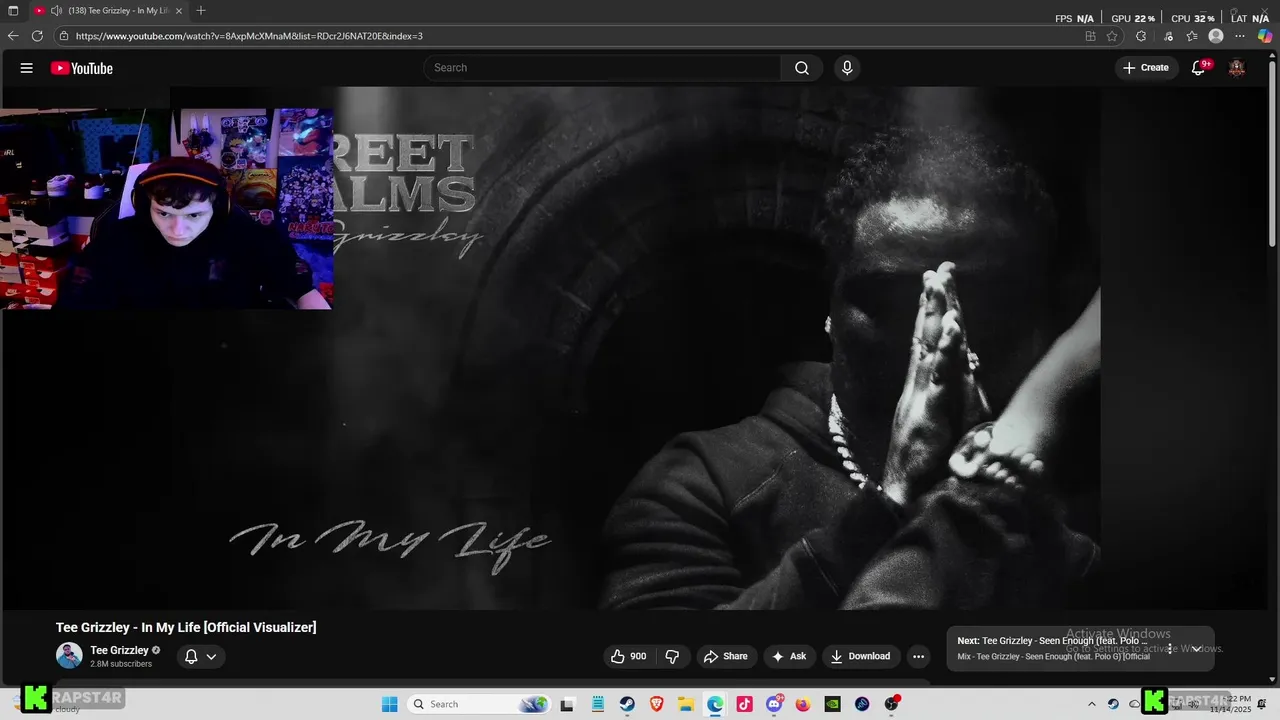The image size is (1280, 720).
Task: Download the video
Action: click(x=860, y=656)
